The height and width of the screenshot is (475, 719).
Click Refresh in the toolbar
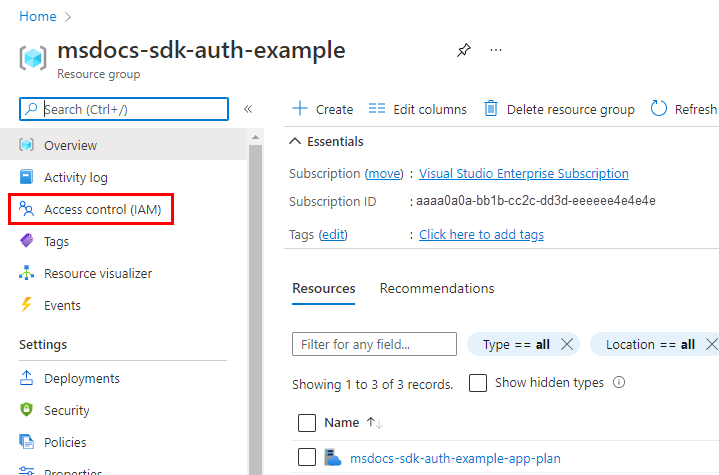684,109
